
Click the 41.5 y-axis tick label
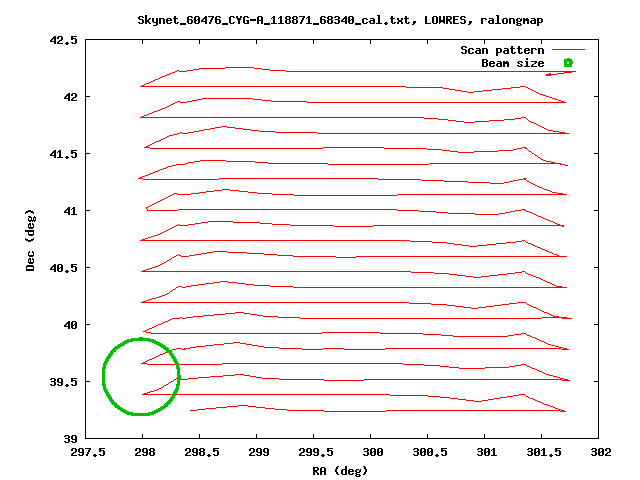pos(63,154)
